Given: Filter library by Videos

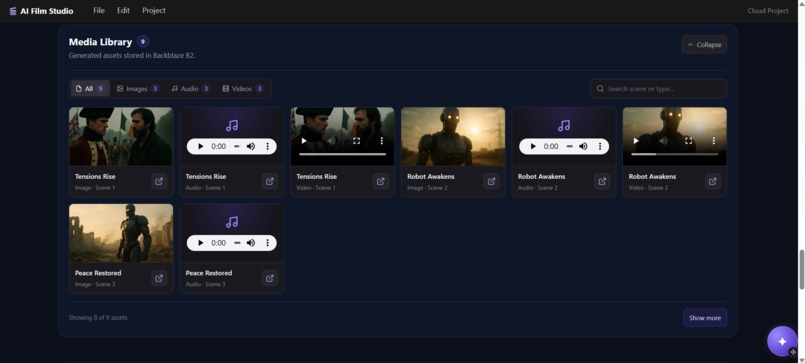Looking at the screenshot, I should point(243,88).
